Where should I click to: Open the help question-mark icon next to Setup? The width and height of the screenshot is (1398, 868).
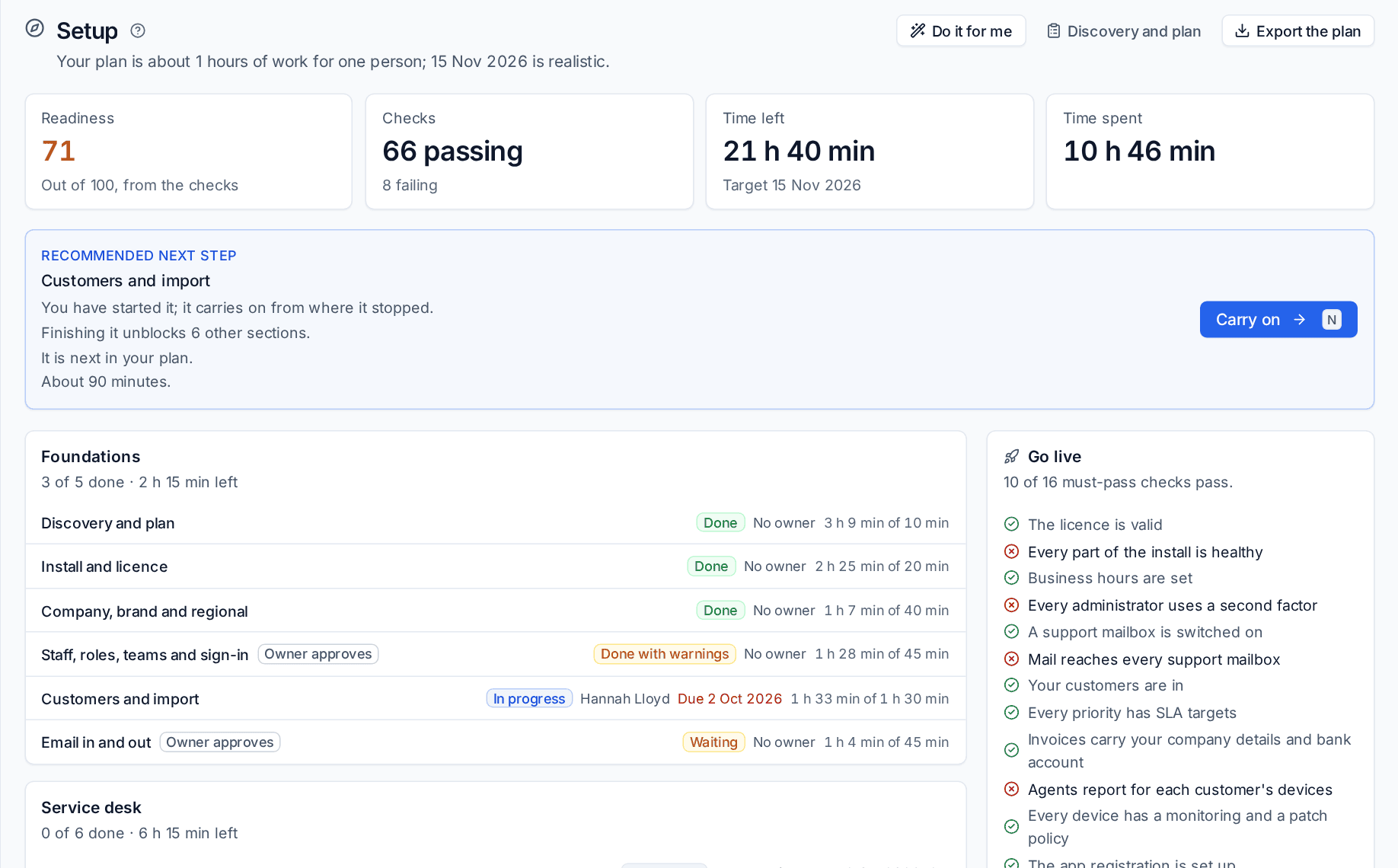pos(138,30)
